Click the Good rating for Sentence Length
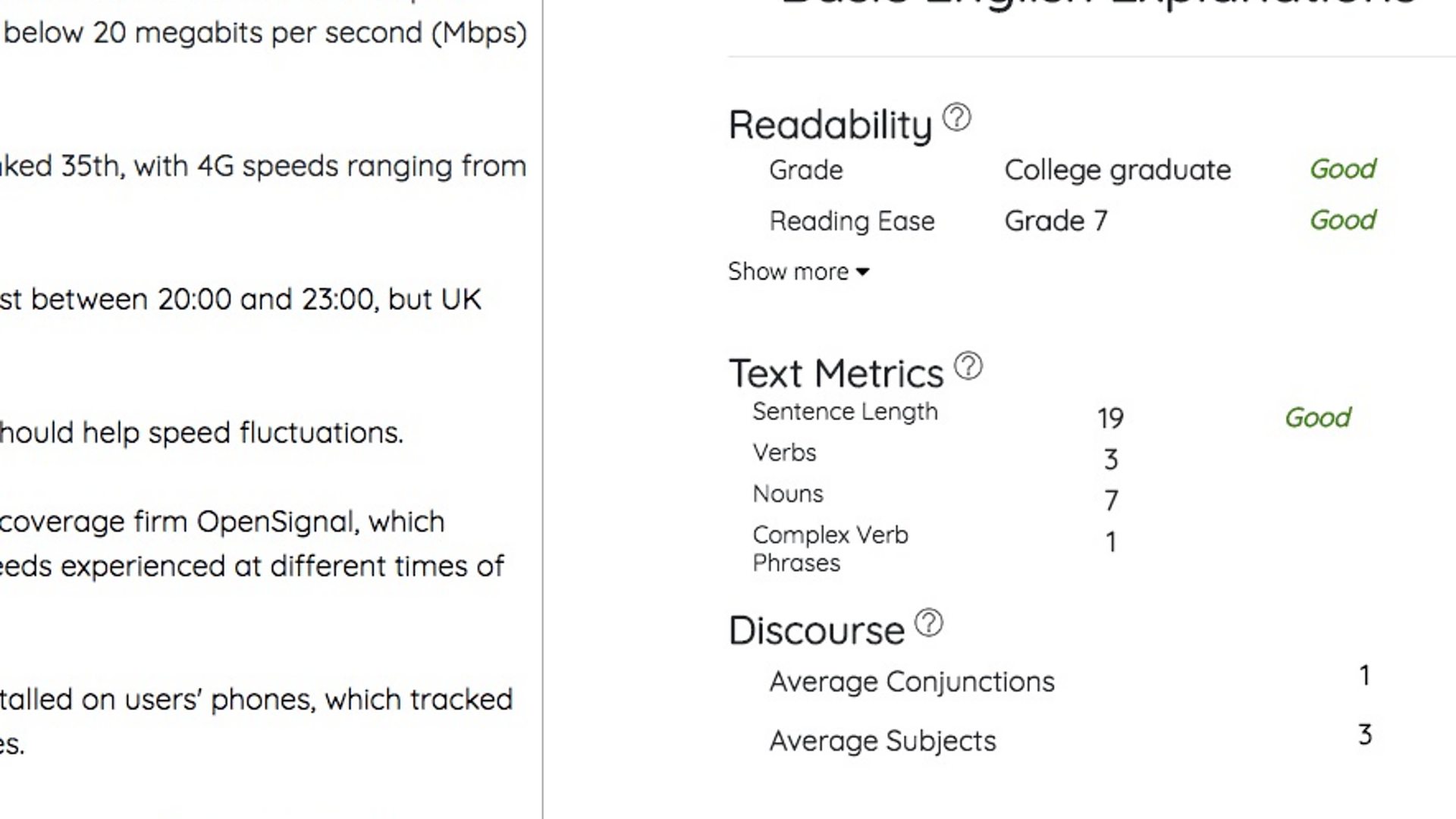The height and width of the screenshot is (819, 1456). 1317,418
